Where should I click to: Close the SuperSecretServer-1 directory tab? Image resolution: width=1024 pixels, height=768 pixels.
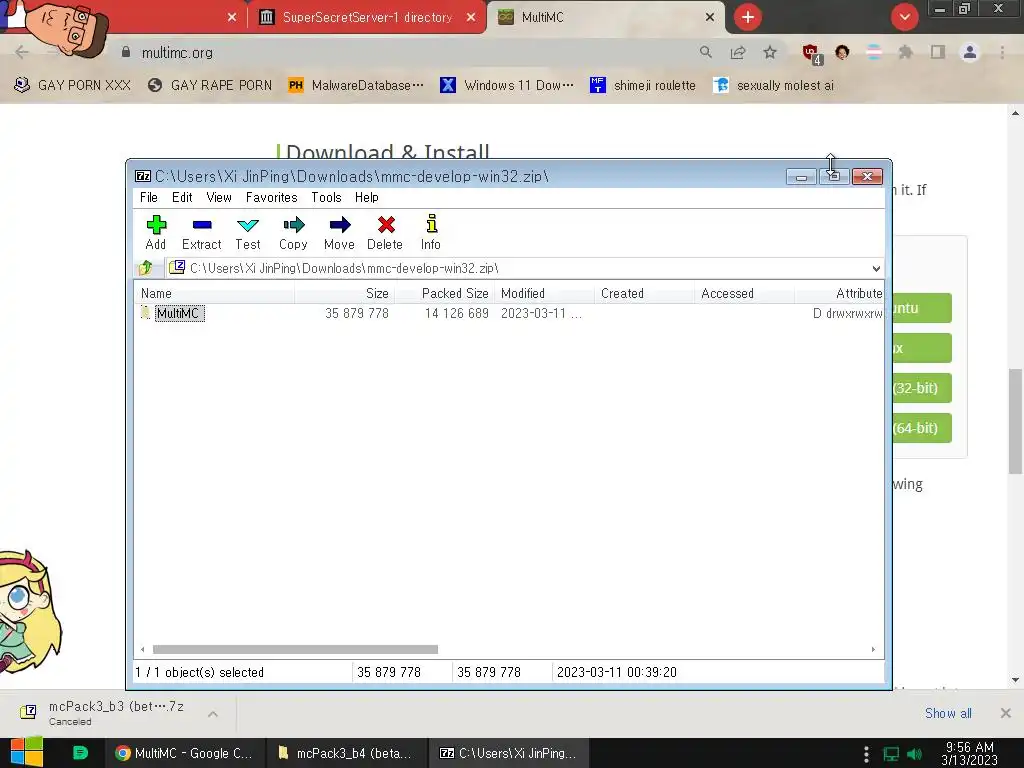click(x=471, y=18)
